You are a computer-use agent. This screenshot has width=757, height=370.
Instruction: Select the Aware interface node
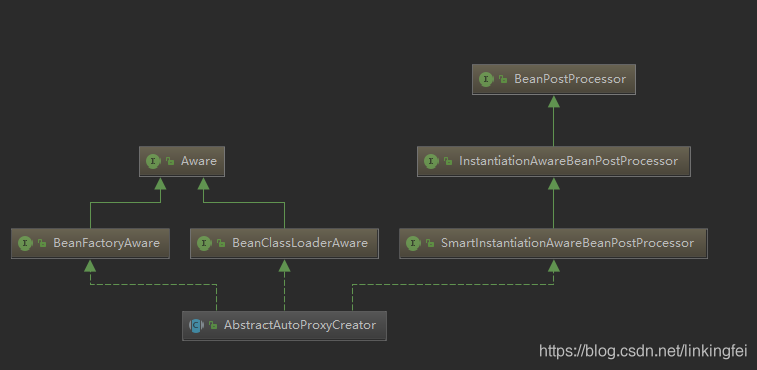(182, 161)
